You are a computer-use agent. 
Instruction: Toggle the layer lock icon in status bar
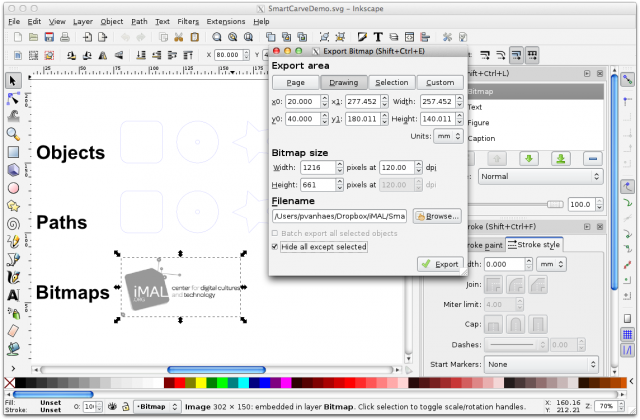click(126, 407)
